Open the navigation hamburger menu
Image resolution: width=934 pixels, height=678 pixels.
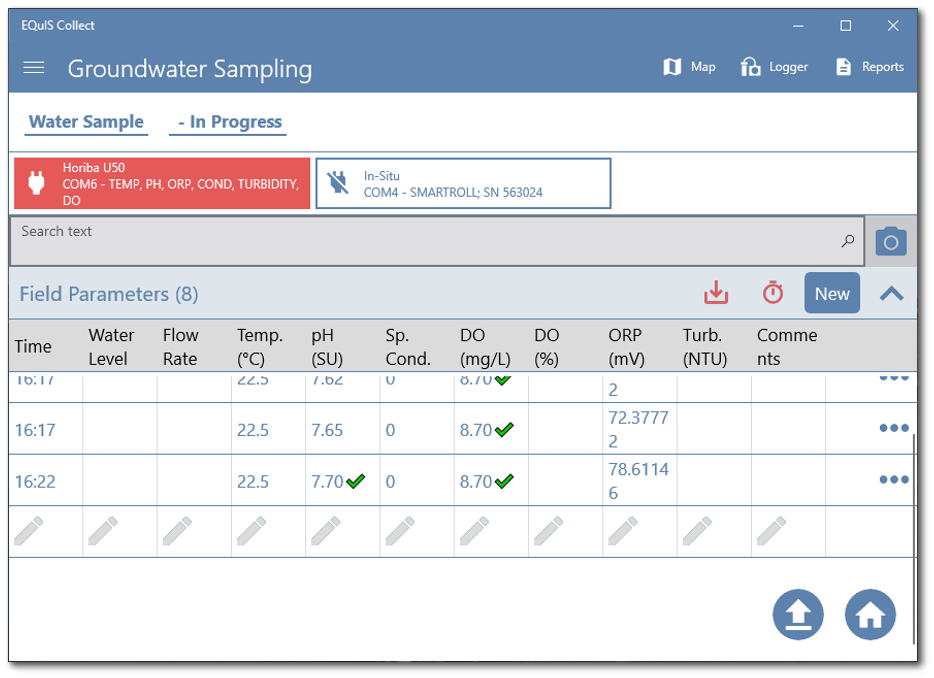click(33, 67)
